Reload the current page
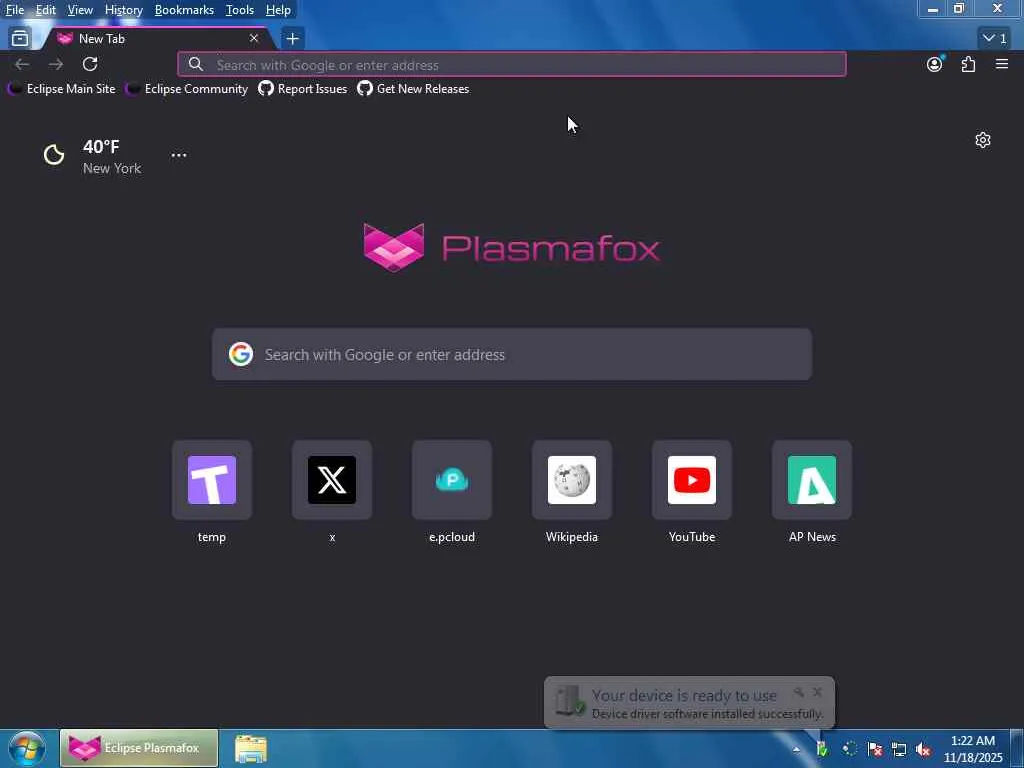1024x768 pixels. point(90,64)
